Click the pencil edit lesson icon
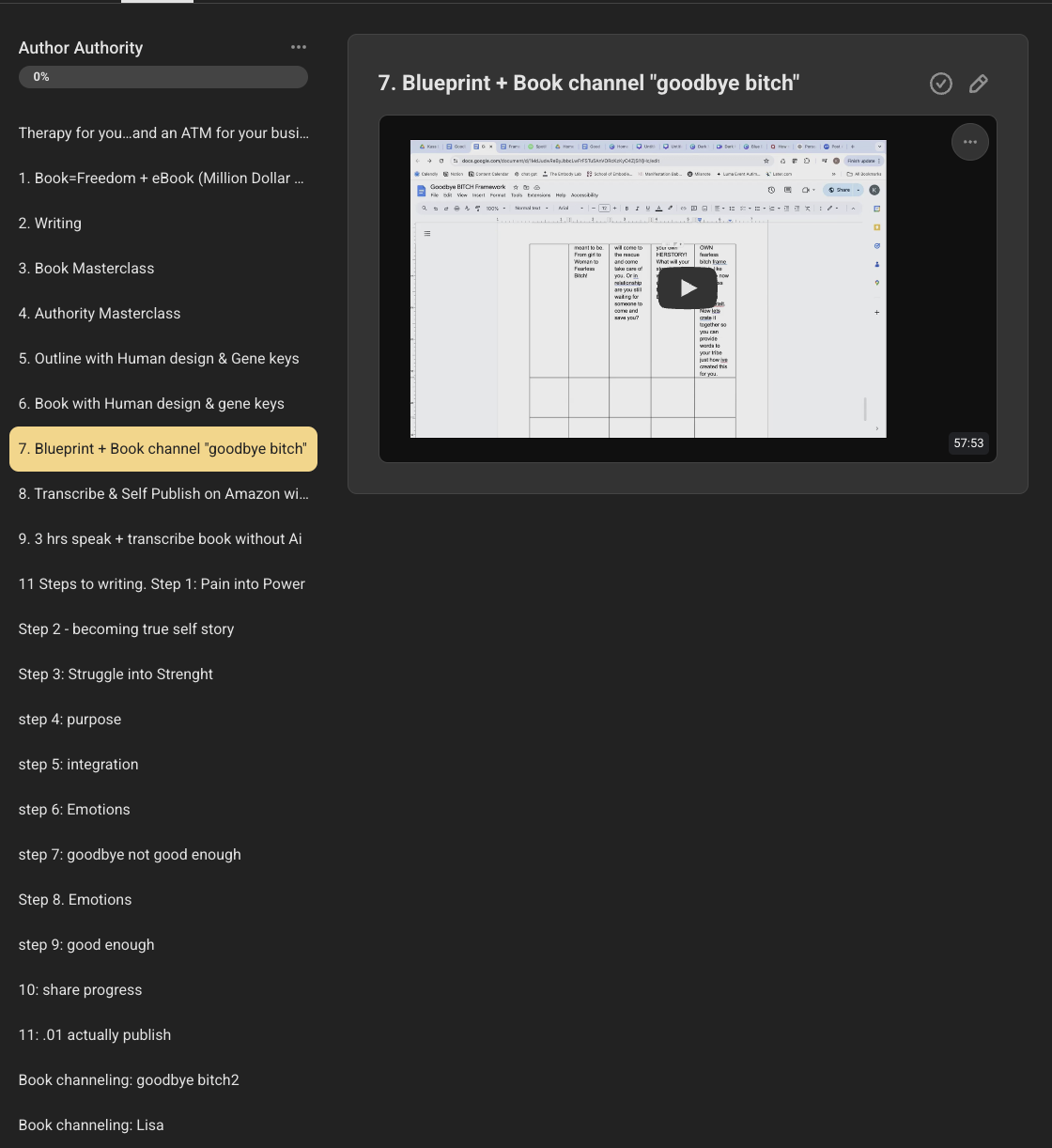The image size is (1052, 1148). [978, 84]
